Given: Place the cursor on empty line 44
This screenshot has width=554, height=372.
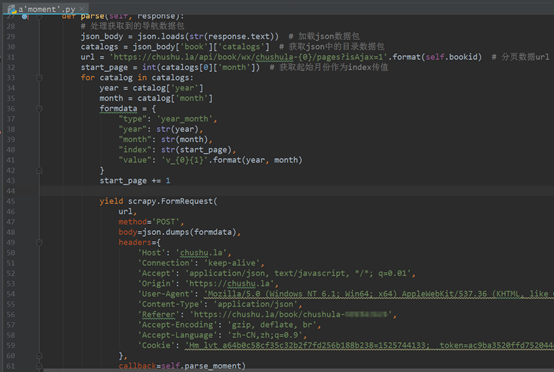Looking at the screenshot, I should tap(297, 191).
